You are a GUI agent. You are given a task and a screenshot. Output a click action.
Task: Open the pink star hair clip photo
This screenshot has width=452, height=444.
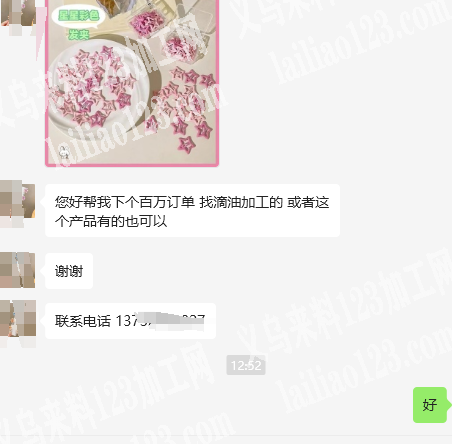(x=132, y=83)
